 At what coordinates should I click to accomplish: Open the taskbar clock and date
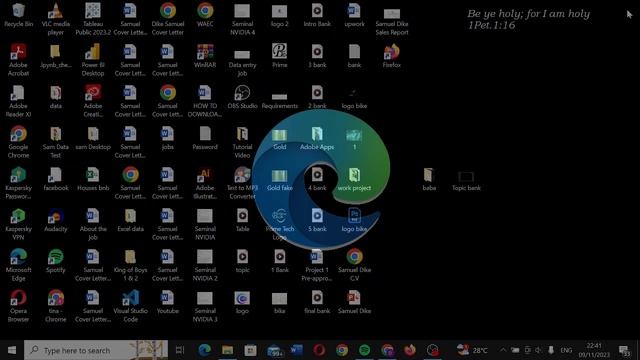point(594,350)
